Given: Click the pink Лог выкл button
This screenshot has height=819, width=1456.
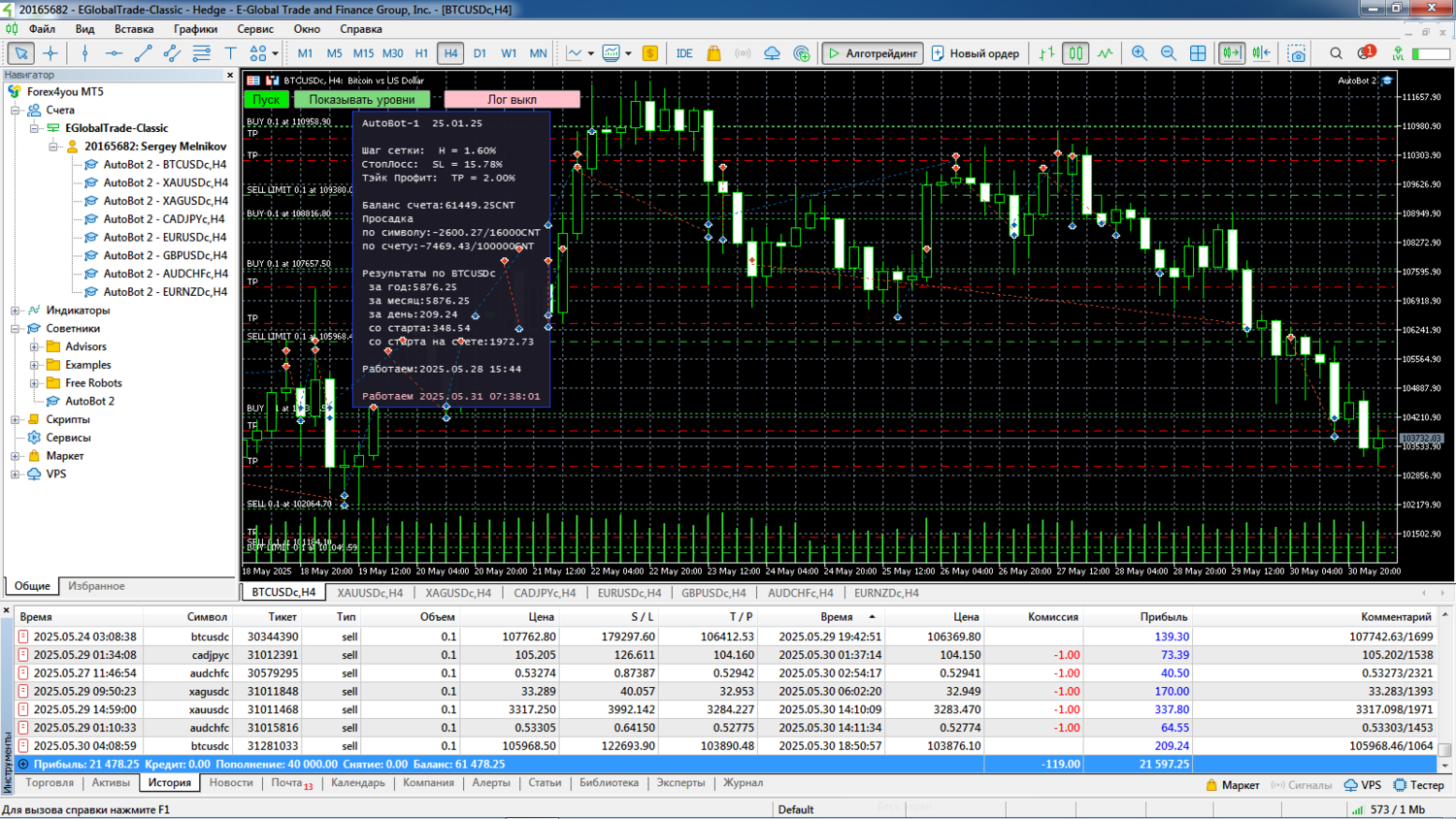Looking at the screenshot, I should tap(512, 99).
